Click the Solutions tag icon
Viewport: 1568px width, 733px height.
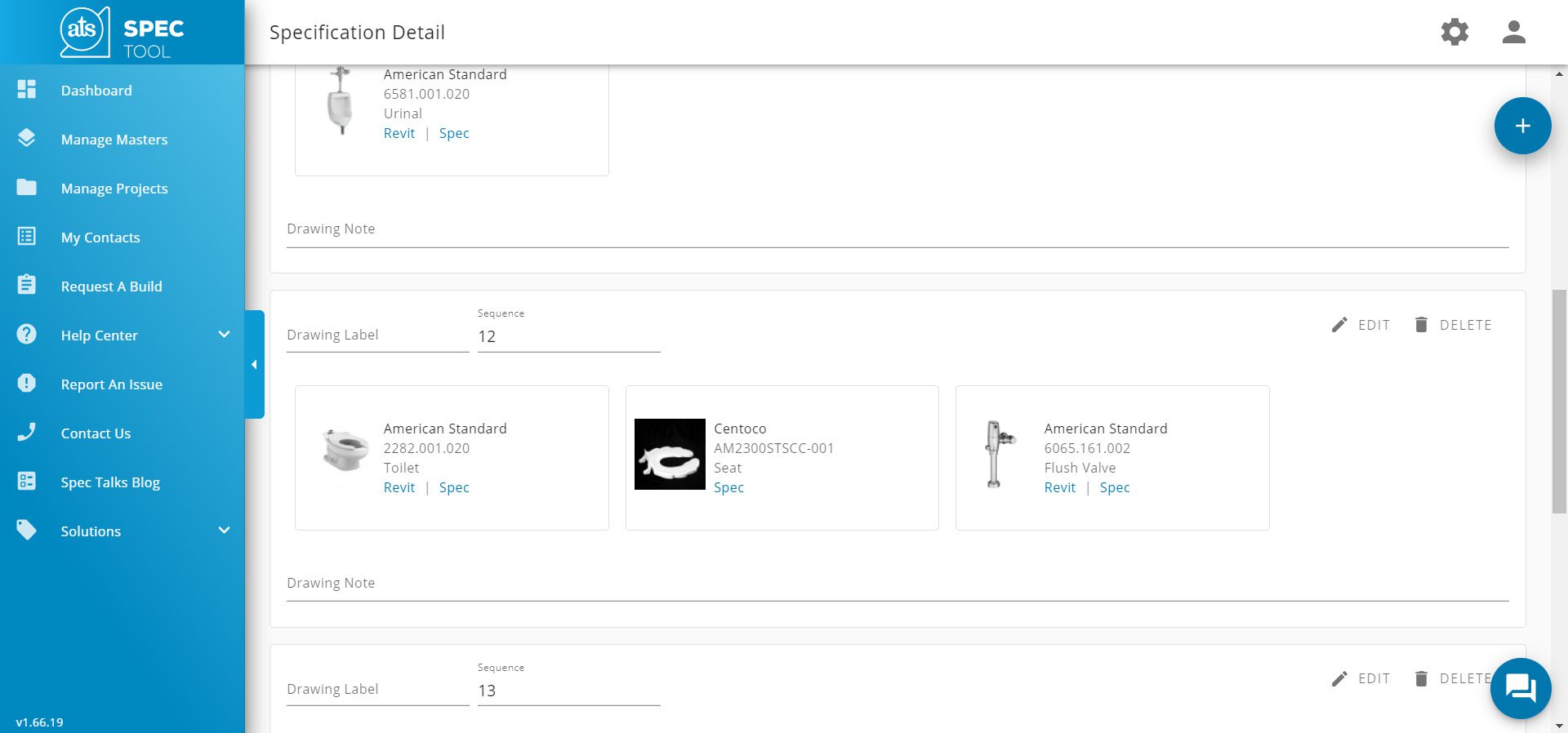[x=27, y=531]
